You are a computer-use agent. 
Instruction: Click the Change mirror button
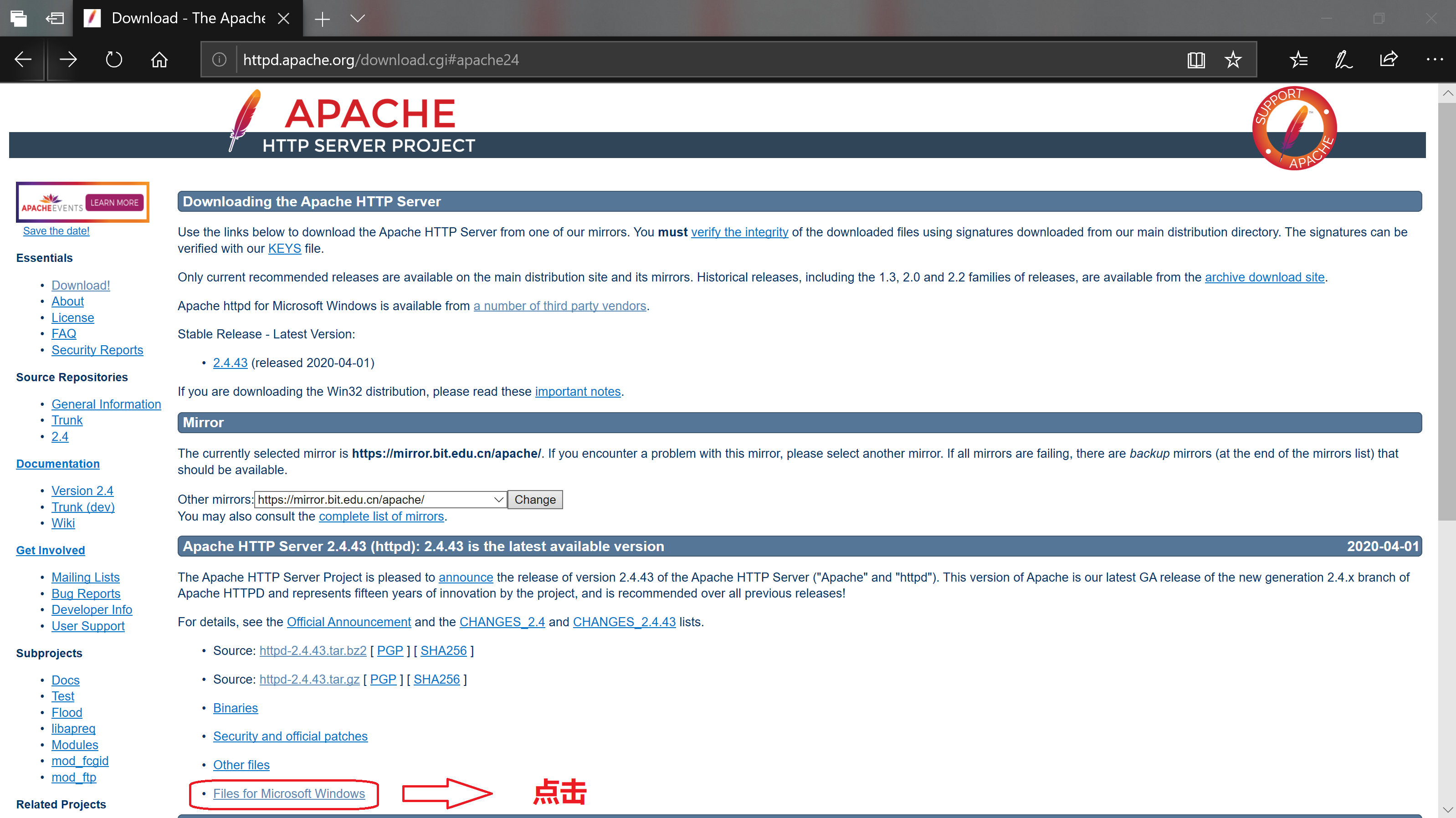pyautogui.click(x=535, y=499)
